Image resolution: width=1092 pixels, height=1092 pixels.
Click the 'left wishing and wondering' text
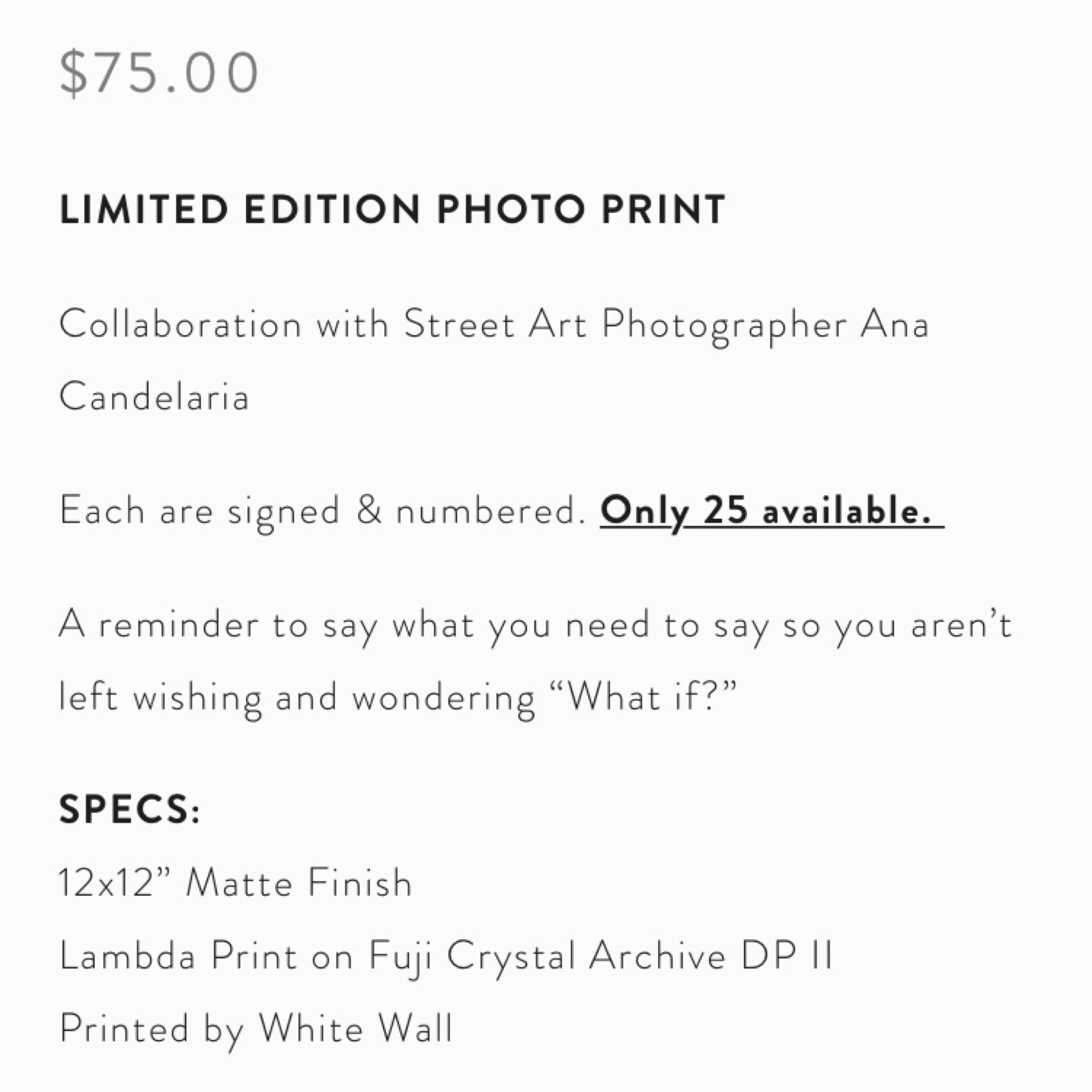[x=297, y=697]
